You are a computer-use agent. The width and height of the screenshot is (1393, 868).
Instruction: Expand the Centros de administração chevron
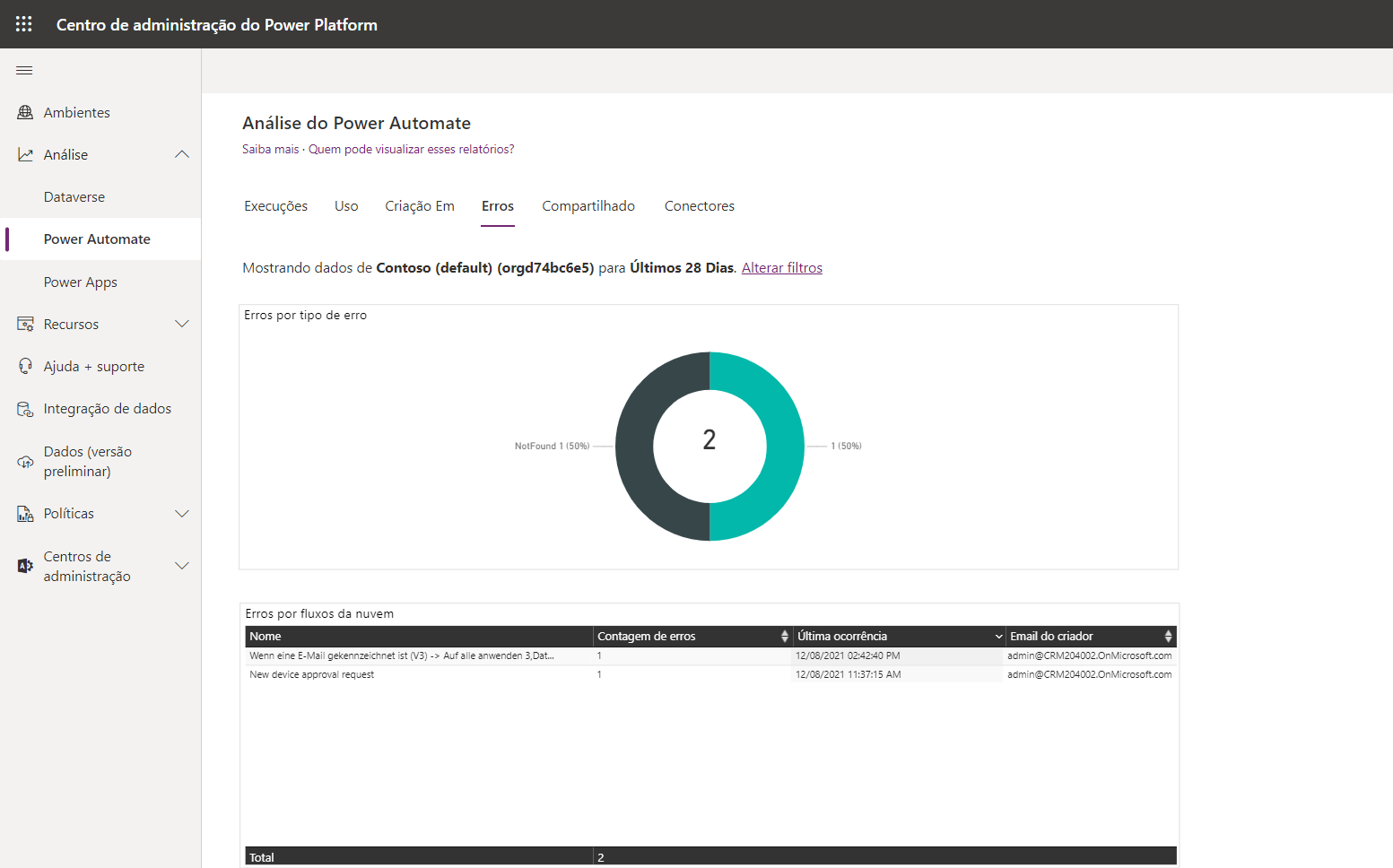point(182,566)
